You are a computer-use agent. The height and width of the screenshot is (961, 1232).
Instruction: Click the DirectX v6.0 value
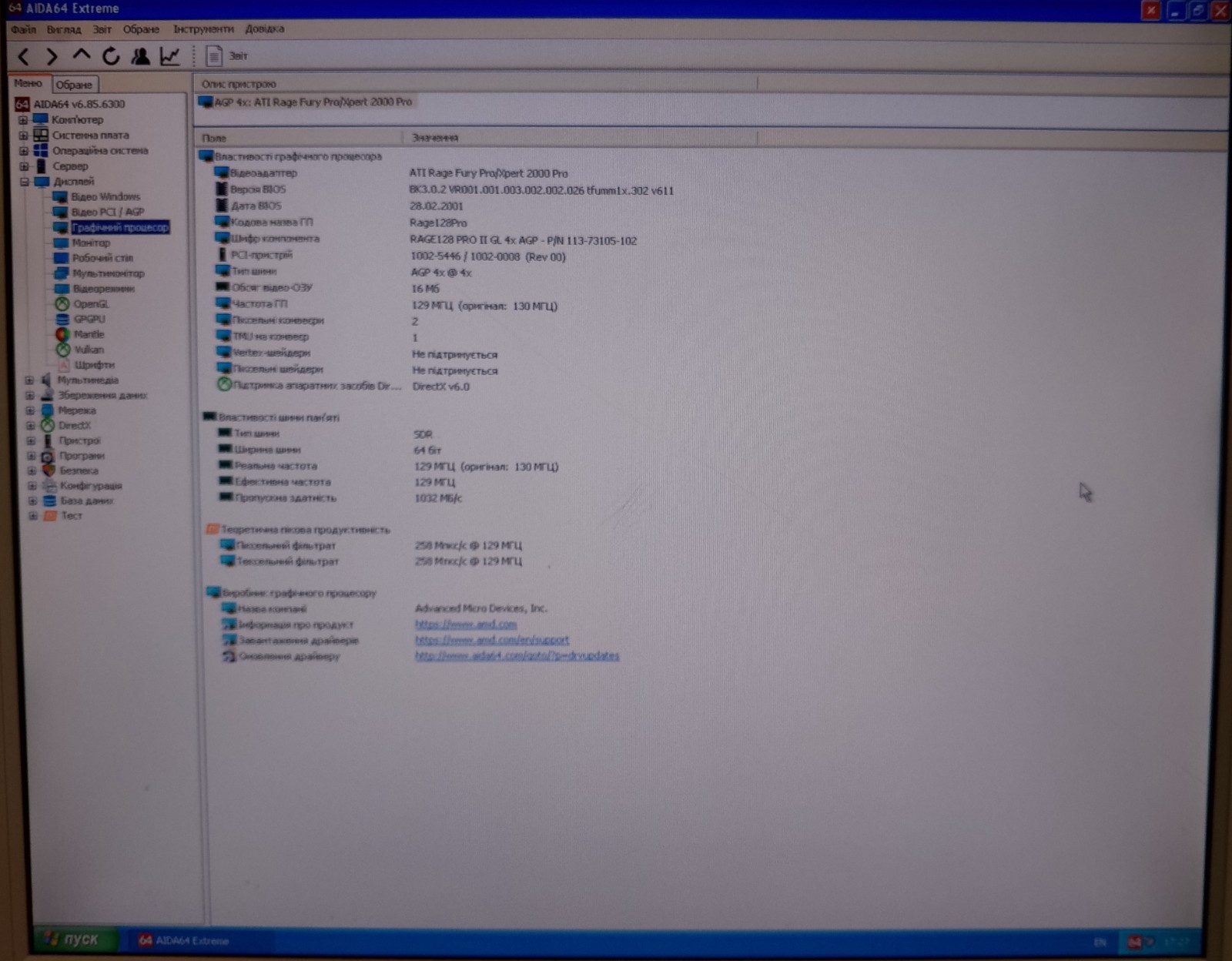click(440, 387)
